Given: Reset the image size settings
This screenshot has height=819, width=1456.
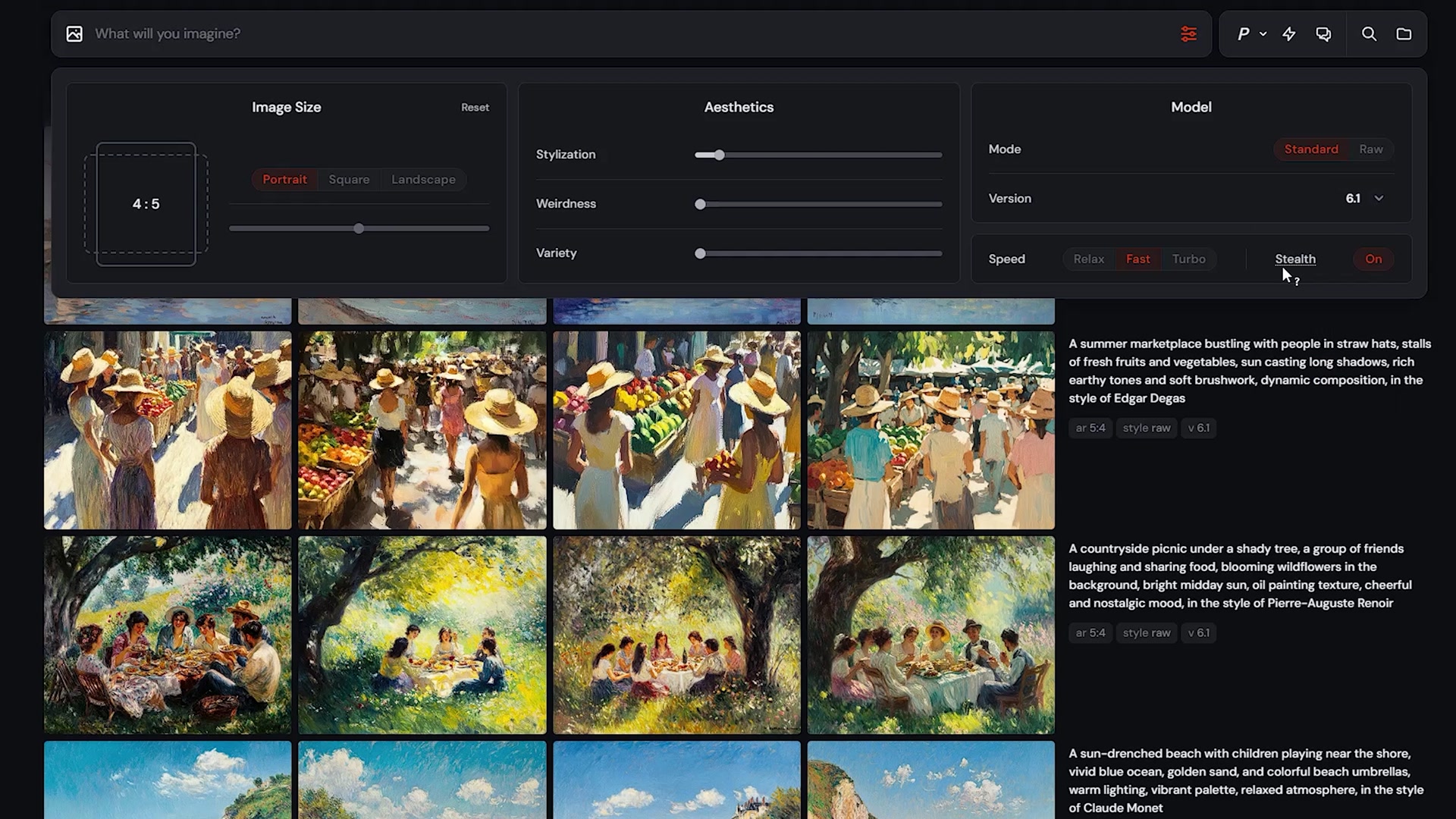Looking at the screenshot, I should (x=475, y=108).
